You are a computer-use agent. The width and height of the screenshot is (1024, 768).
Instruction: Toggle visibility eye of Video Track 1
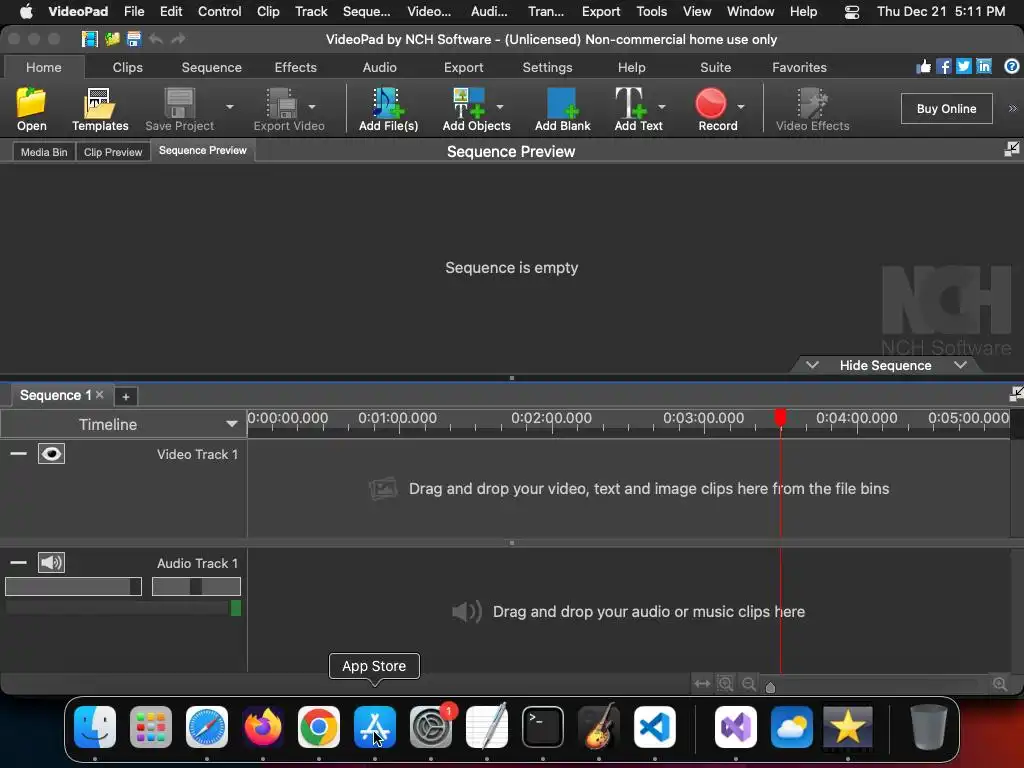(52, 454)
